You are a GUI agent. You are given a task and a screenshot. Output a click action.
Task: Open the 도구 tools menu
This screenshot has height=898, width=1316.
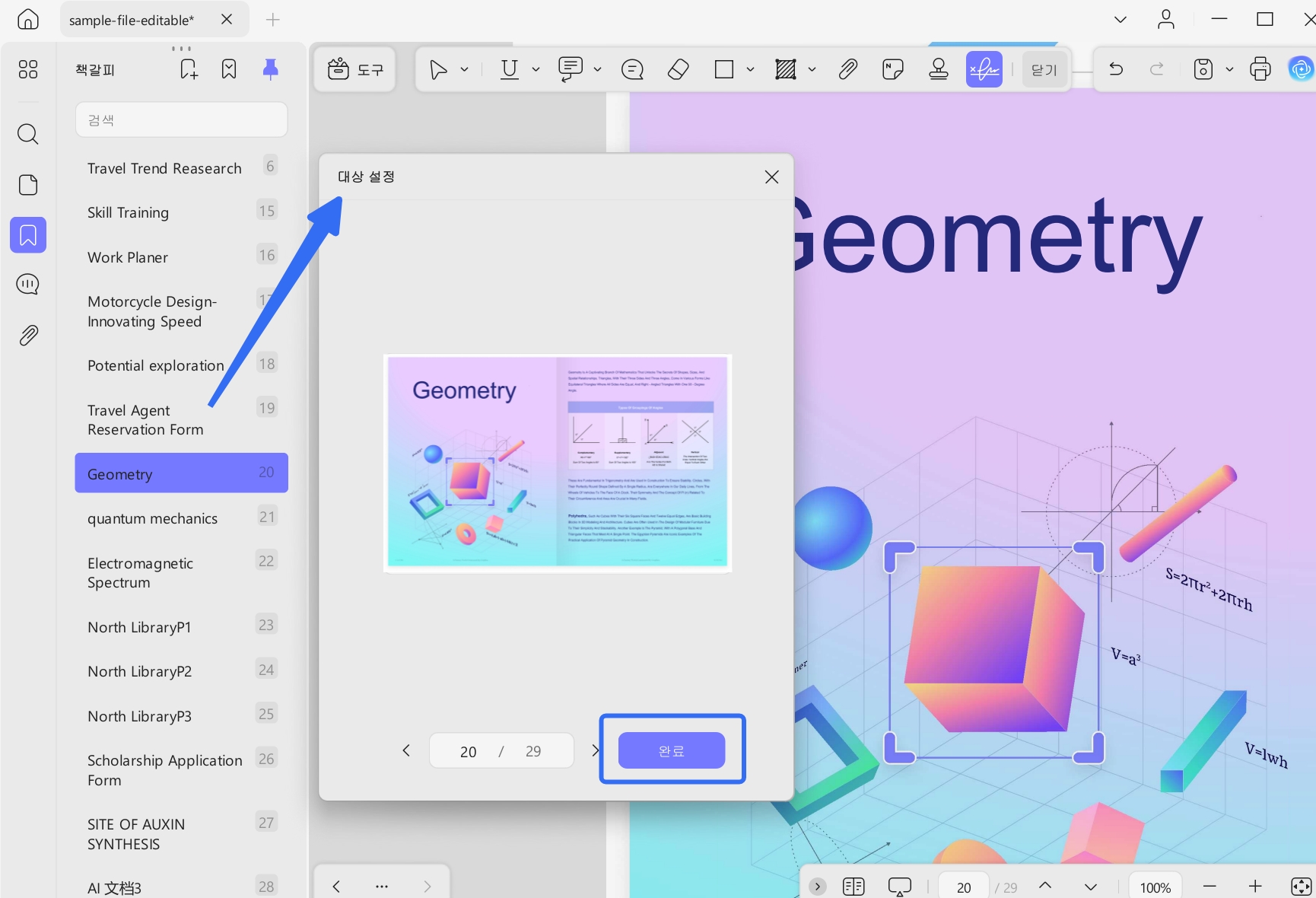[354, 69]
